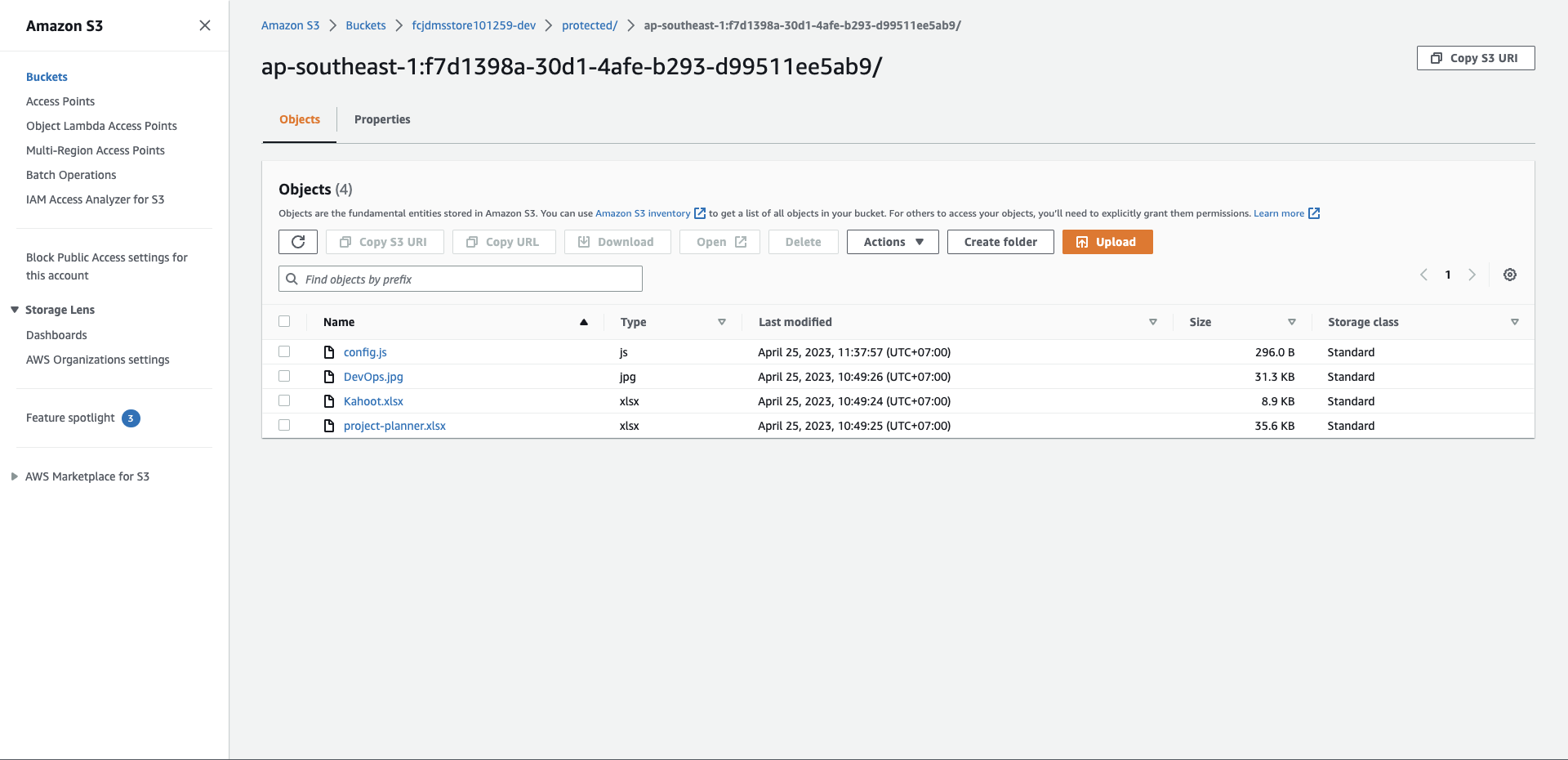Viewport: 1568px width, 760px height.
Task: Sort by Storage class column arrow
Action: (1515, 322)
